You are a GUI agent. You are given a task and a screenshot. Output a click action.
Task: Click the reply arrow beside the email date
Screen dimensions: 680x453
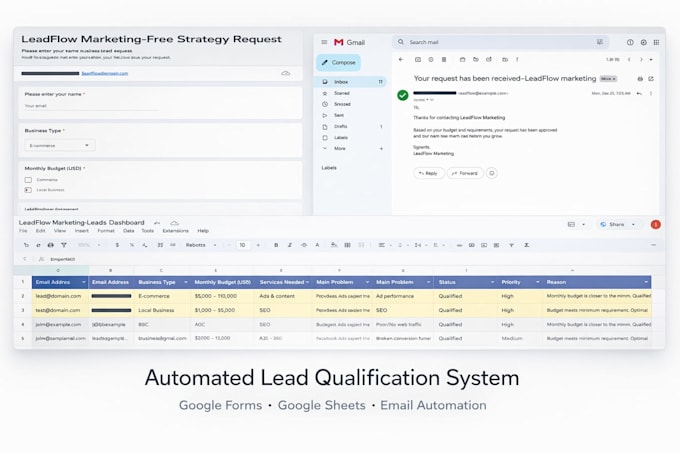[x=639, y=93]
